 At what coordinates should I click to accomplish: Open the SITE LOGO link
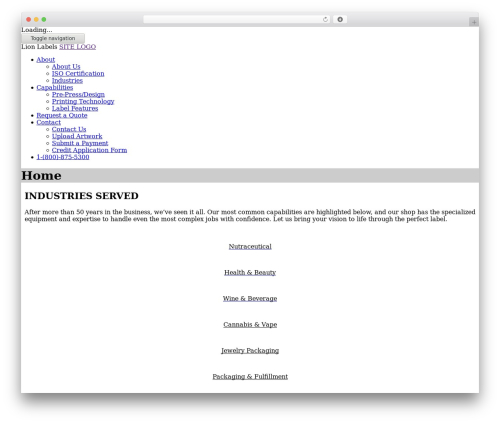(78, 47)
